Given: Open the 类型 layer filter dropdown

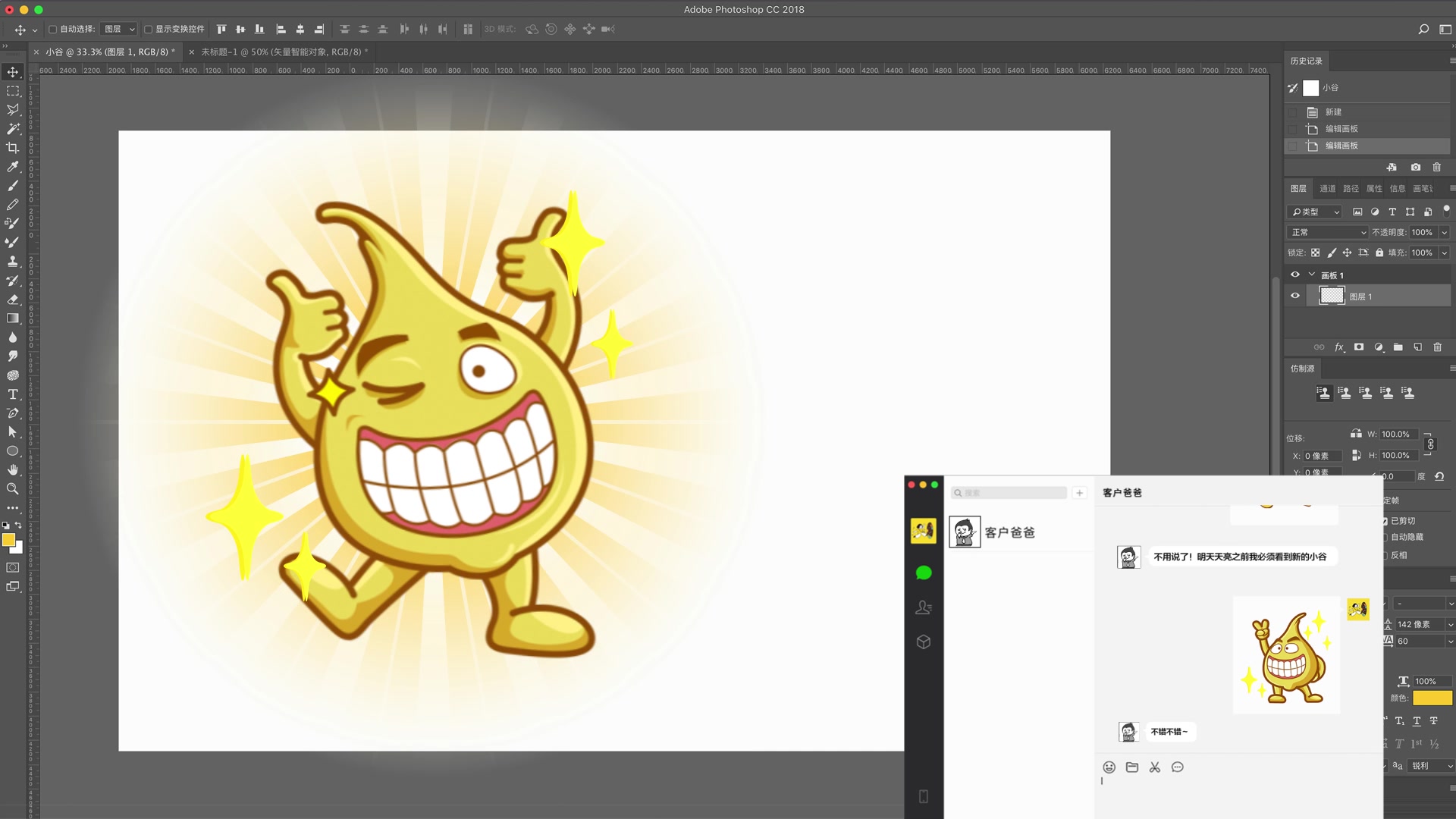Looking at the screenshot, I should coord(1315,212).
